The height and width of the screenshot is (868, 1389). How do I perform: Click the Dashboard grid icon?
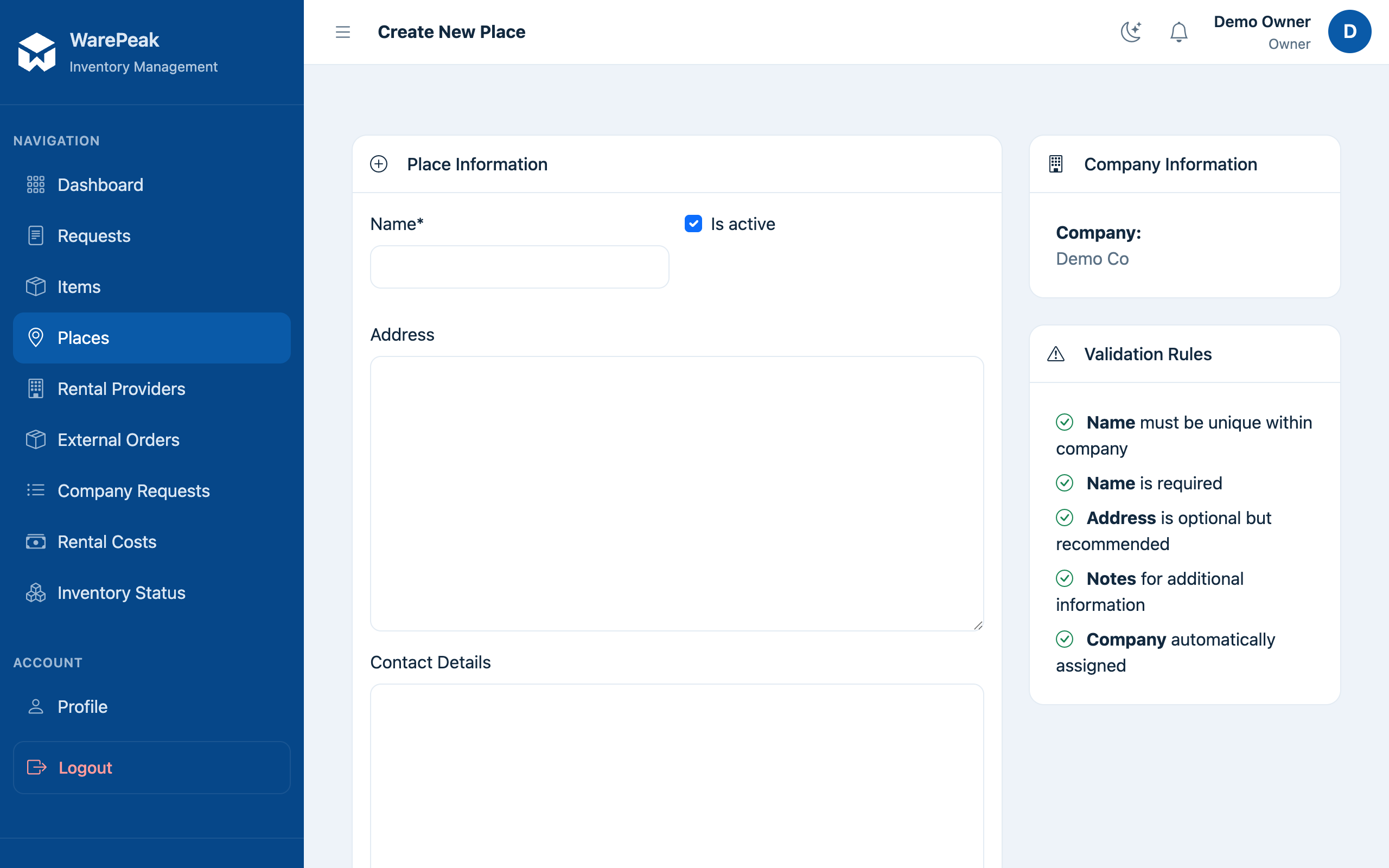click(36, 185)
